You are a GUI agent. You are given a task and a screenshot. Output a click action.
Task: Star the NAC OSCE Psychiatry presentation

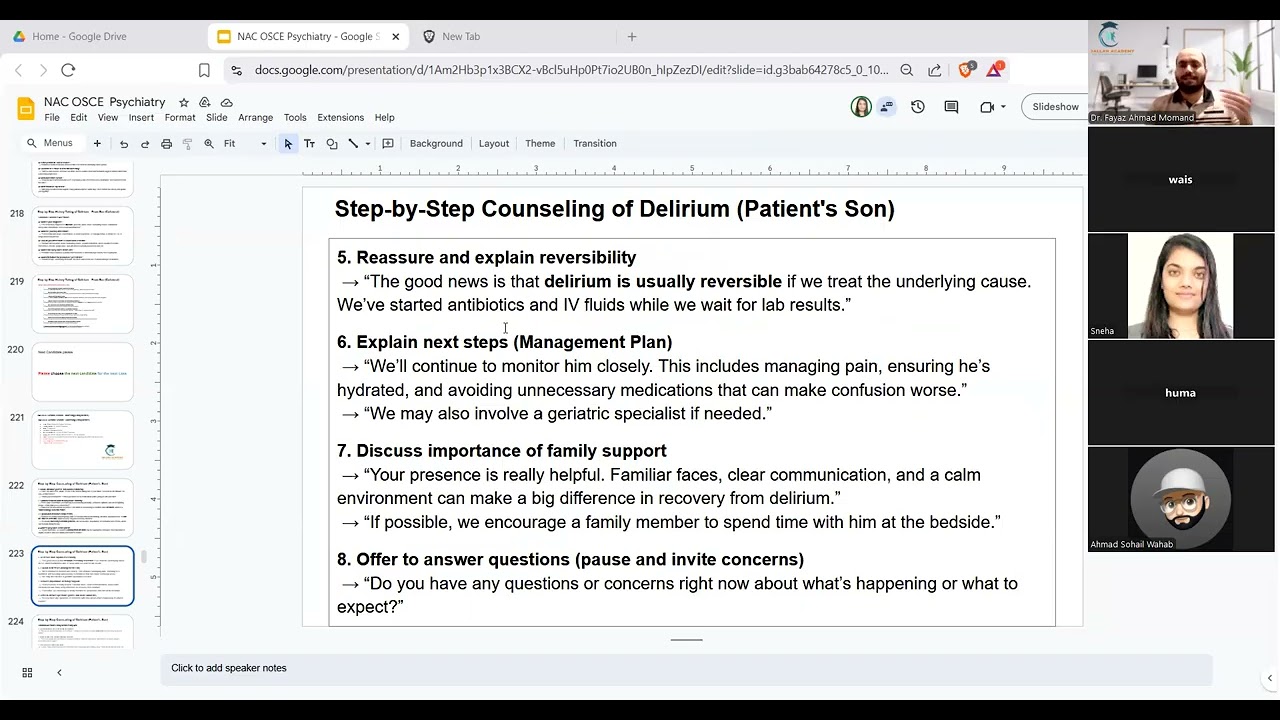(x=184, y=102)
